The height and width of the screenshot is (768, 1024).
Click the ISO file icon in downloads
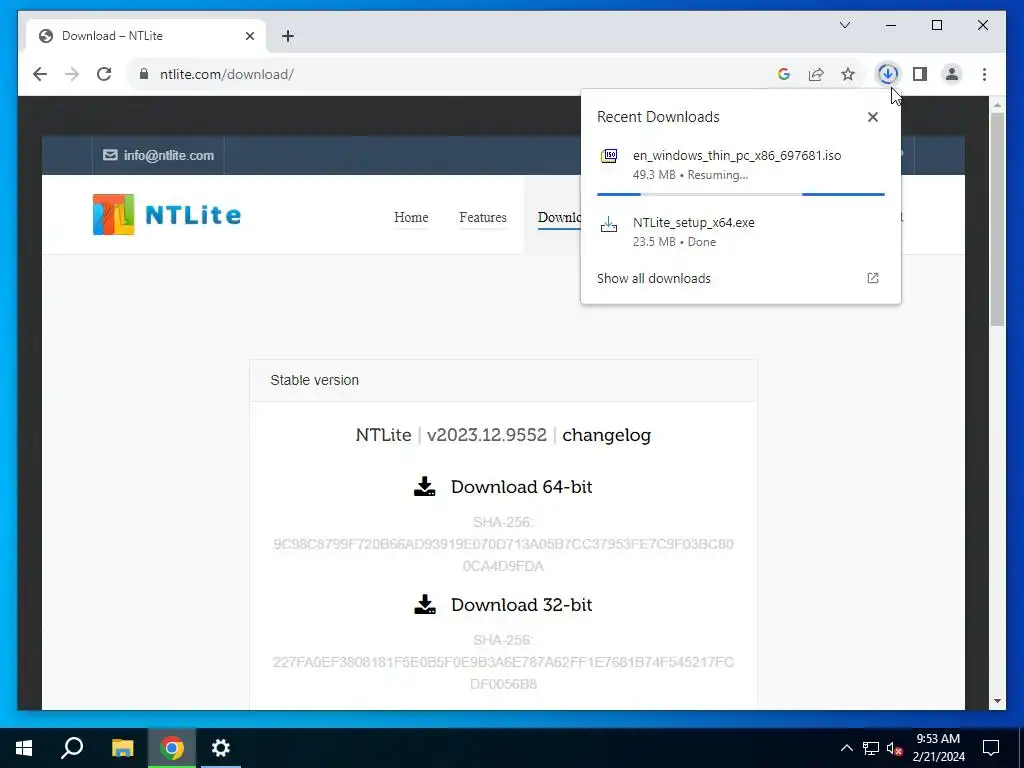point(609,156)
